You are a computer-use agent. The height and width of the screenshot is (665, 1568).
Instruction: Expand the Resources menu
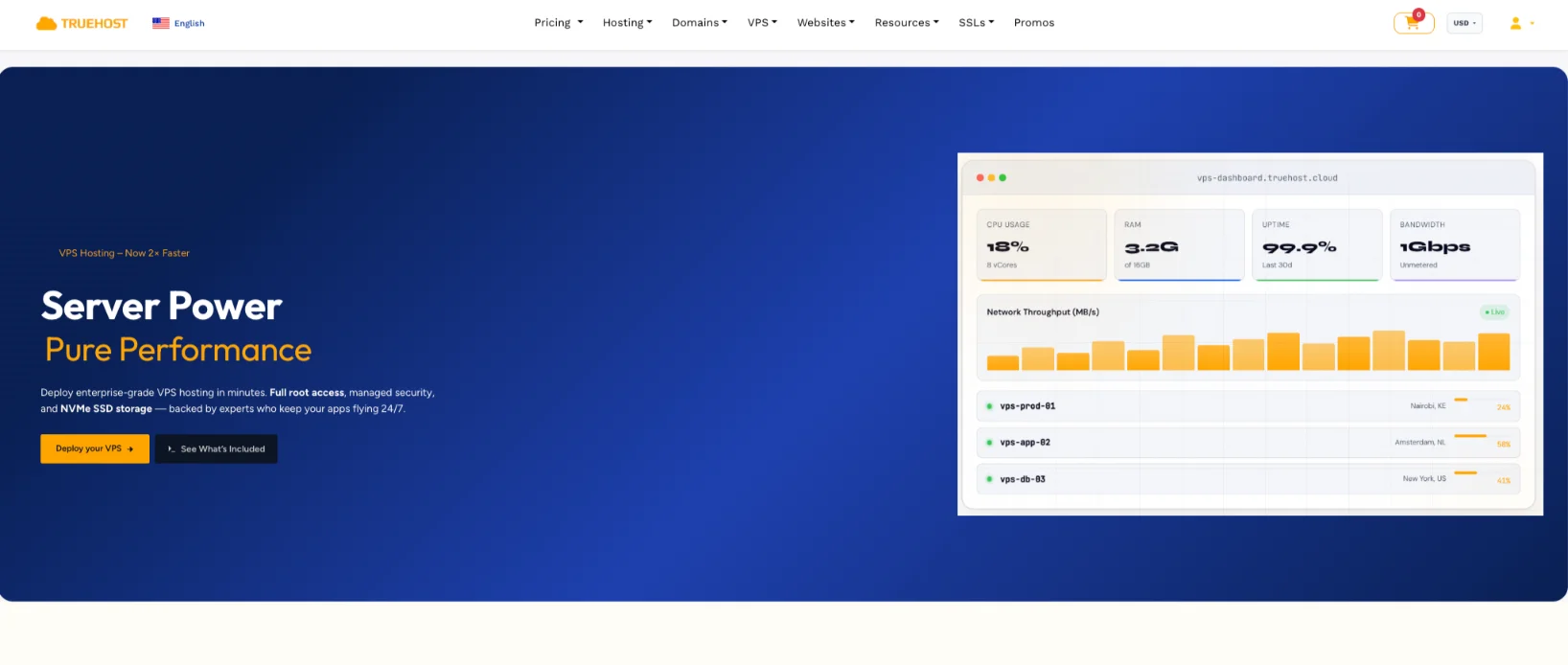click(907, 23)
